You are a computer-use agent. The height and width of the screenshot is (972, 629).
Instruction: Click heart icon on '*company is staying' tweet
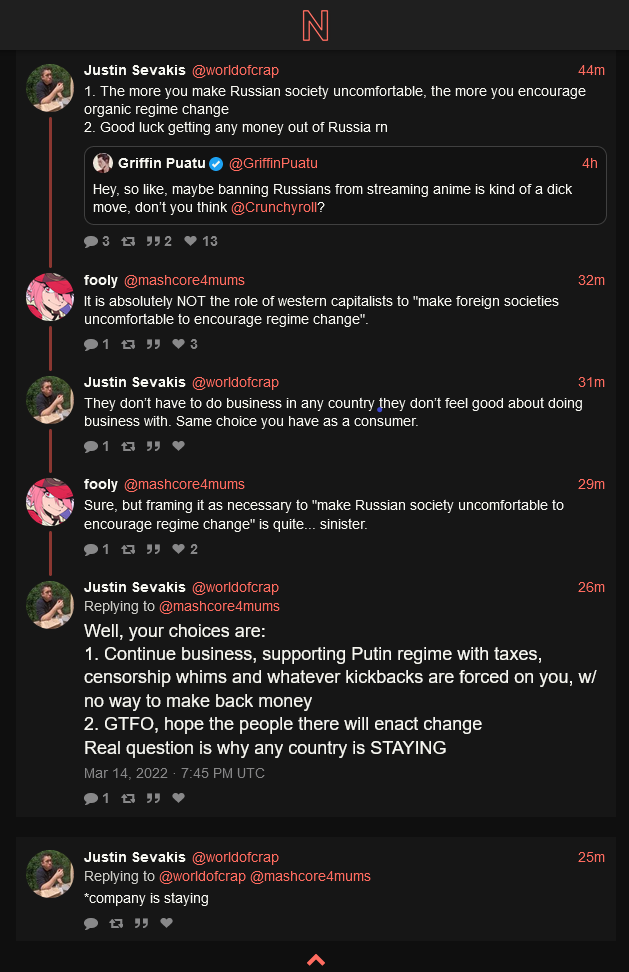[166, 923]
